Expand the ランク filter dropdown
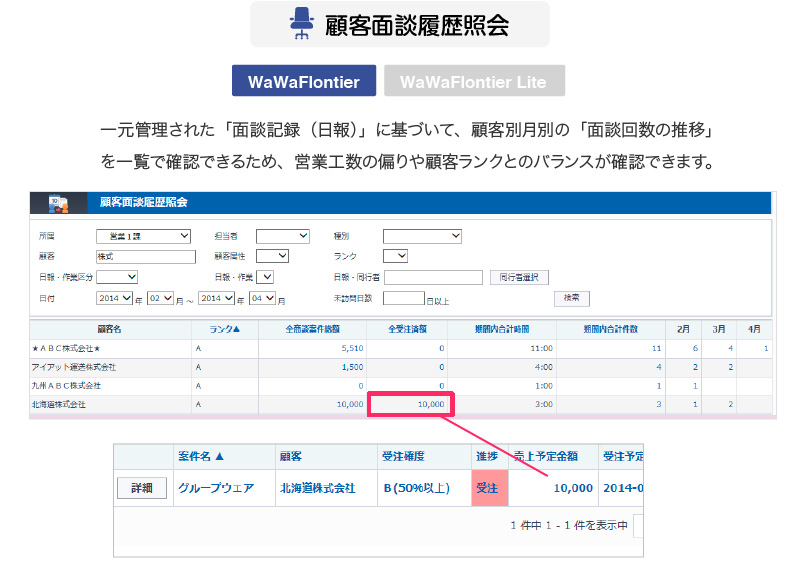Screen dimensions: 800x563 pos(395,256)
